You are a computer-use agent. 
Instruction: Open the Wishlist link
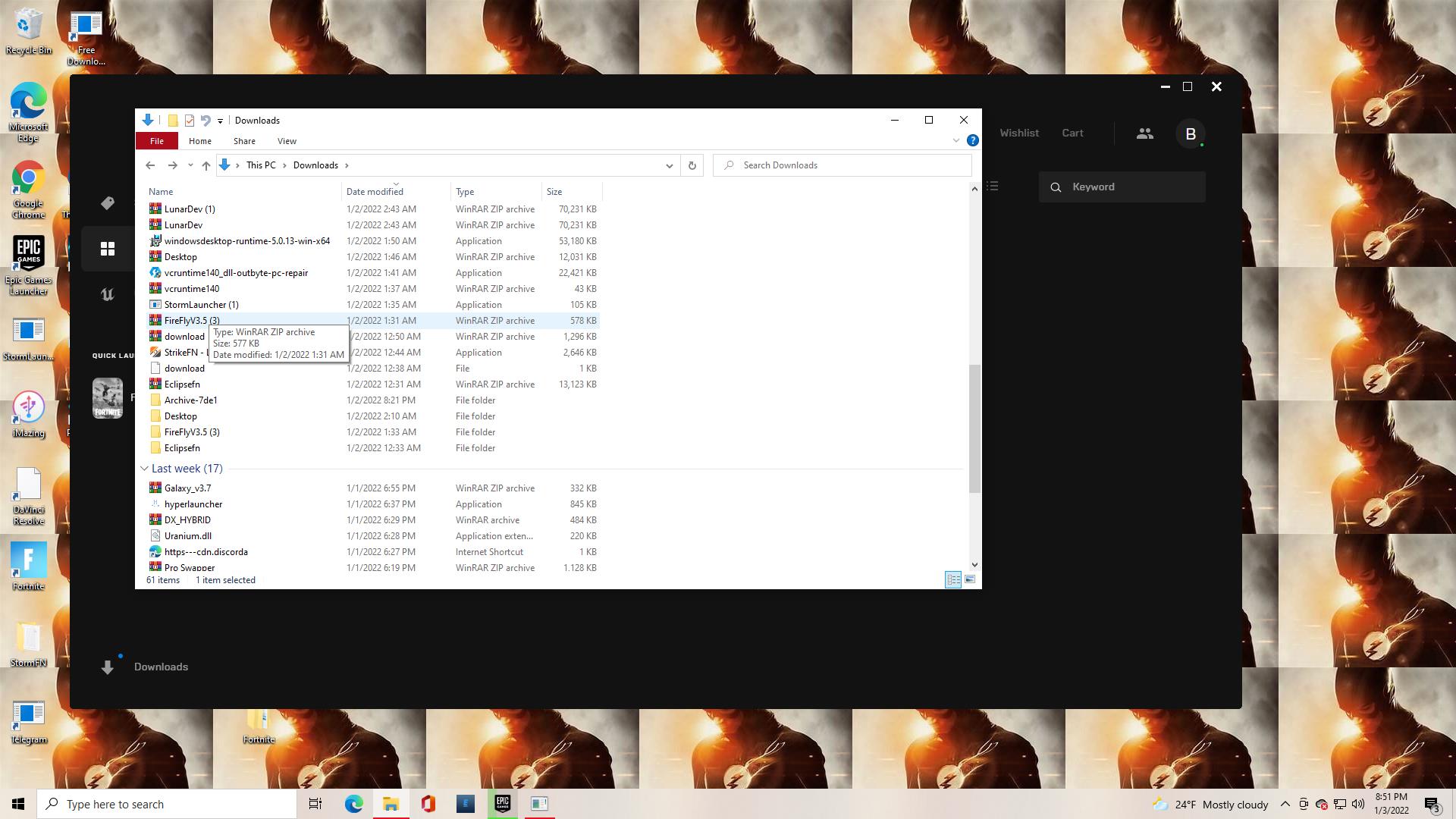click(1018, 133)
